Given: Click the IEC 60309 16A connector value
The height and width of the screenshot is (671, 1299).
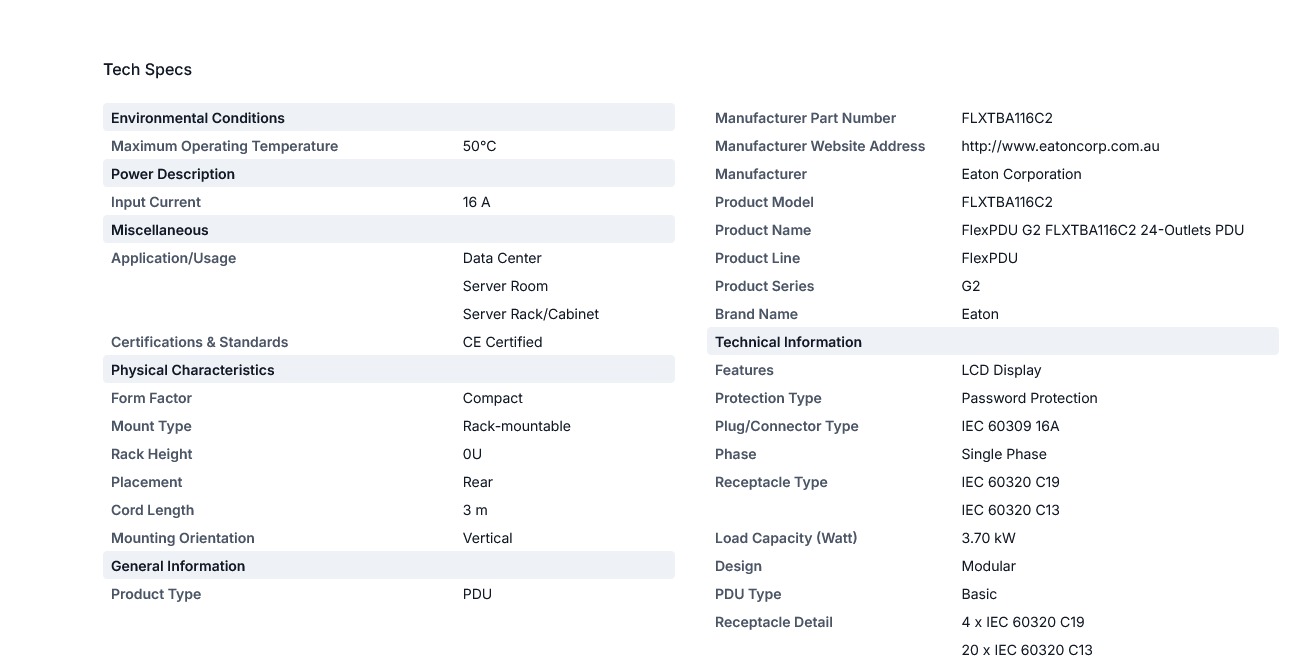Looking at the screenshot, I should click(1010, 426).
